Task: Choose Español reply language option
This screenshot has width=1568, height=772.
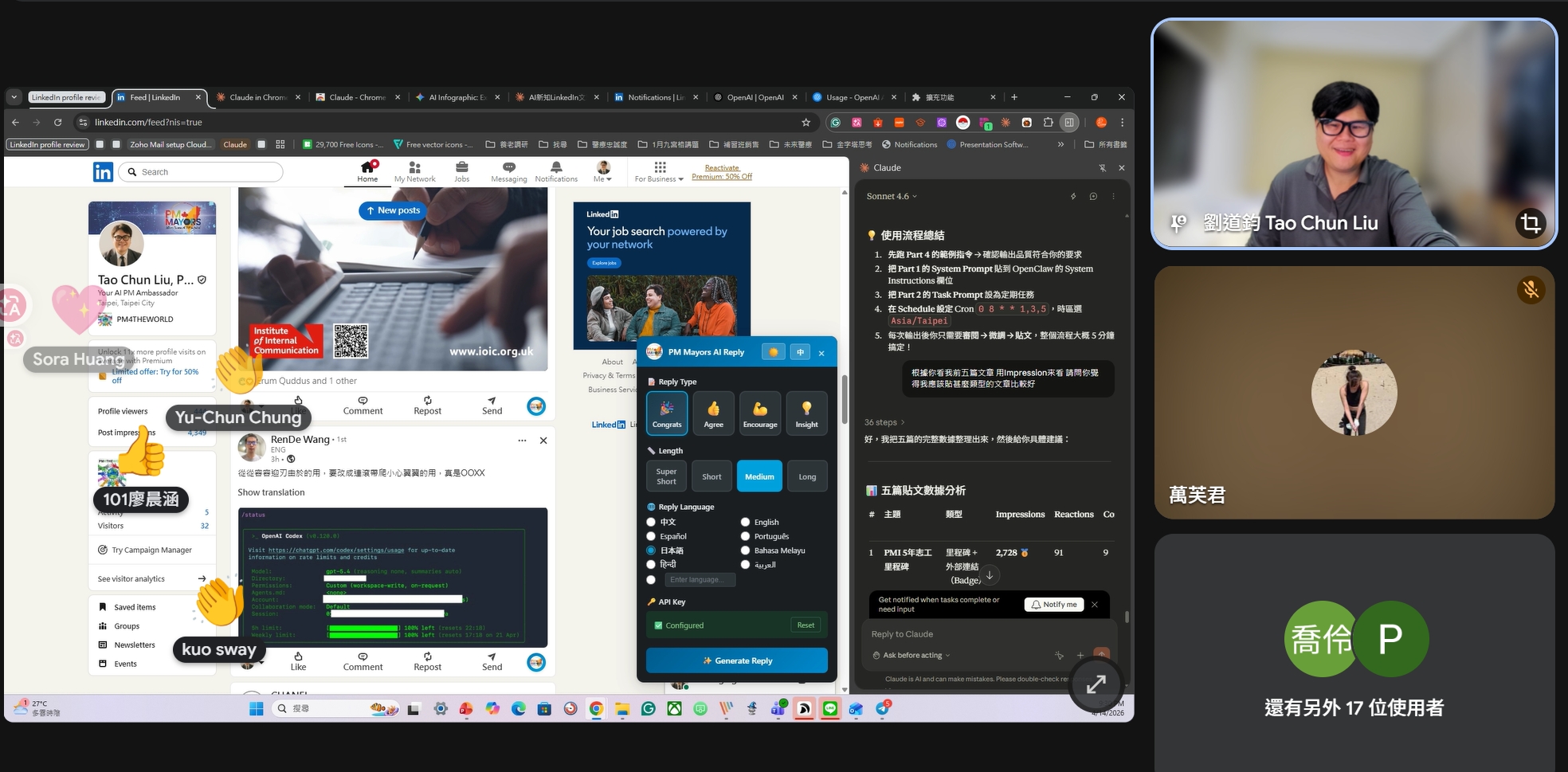Action: (651, 537)
